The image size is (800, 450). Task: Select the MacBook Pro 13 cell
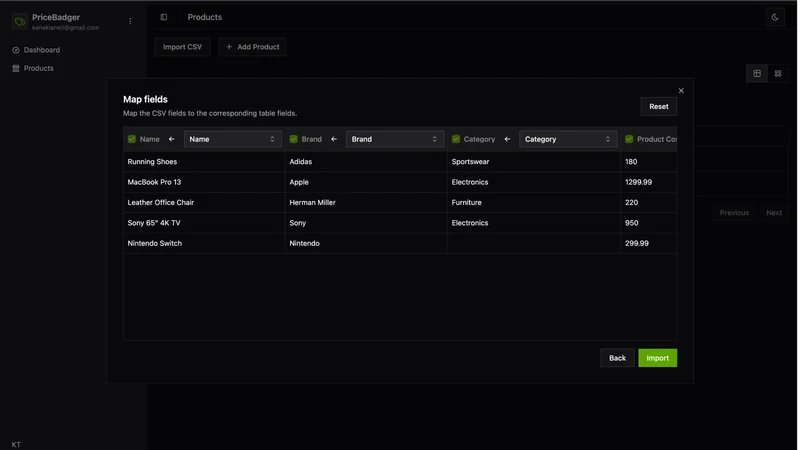coord(204,182)
